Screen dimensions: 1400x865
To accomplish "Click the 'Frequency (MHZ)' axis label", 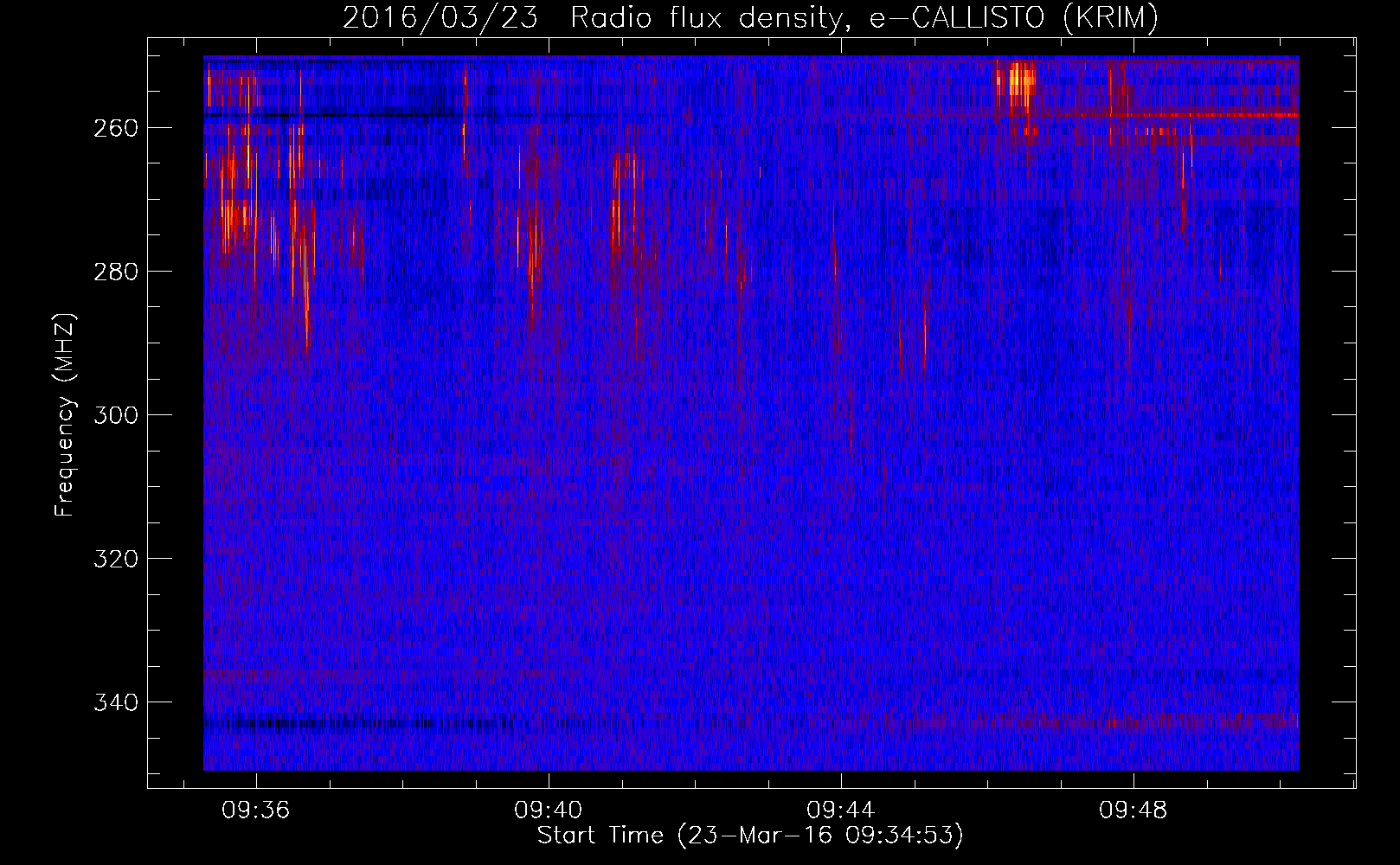I will point(65,415).
